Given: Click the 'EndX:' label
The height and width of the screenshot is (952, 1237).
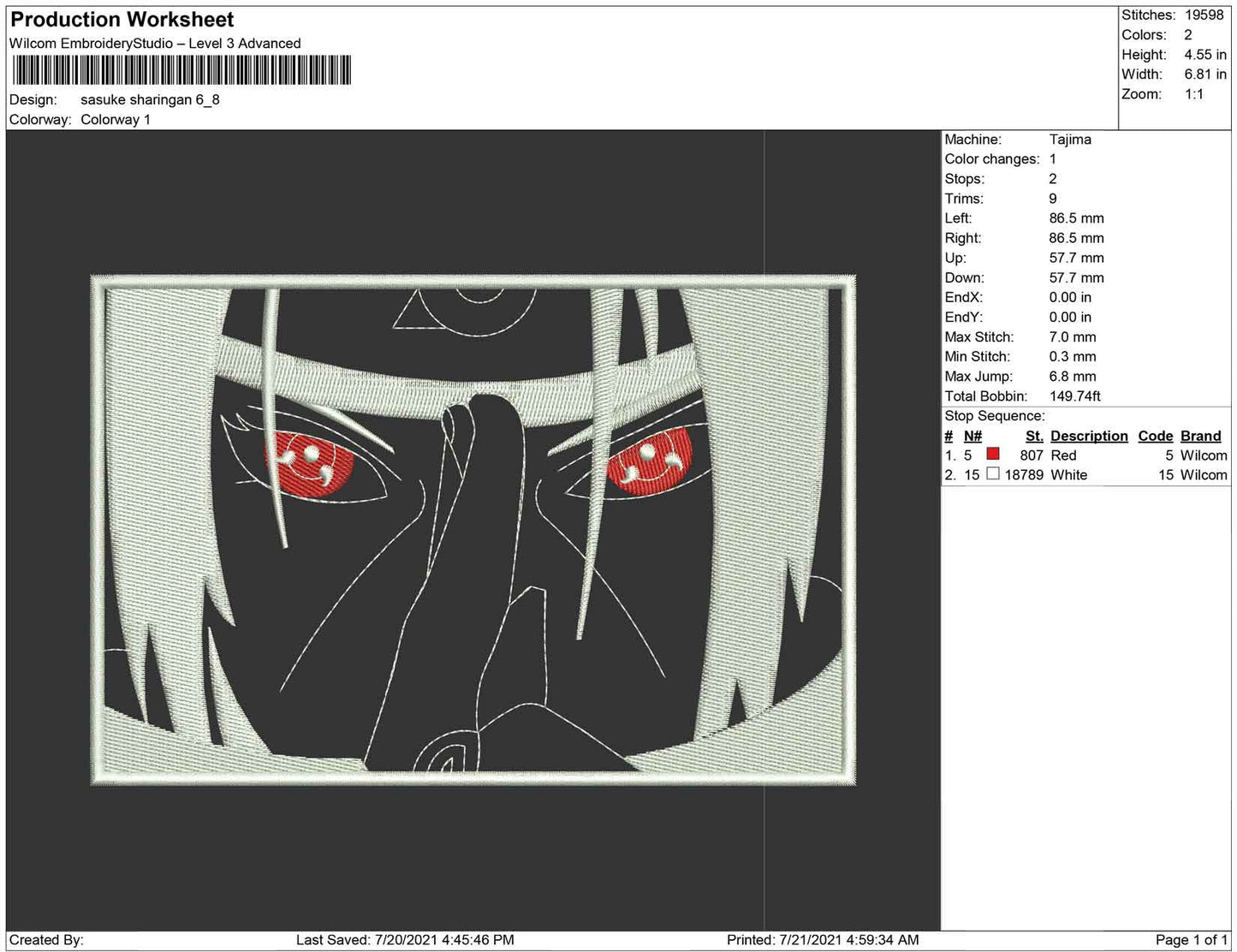Looking at the screenshot, I should (964, 297).
